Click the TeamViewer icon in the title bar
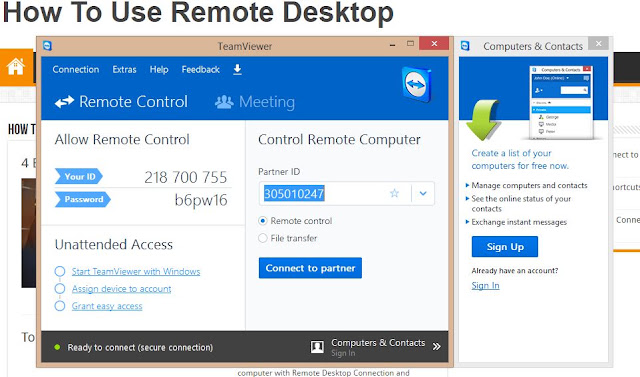This screenshot has height=377, width=640. click(48, 46)
